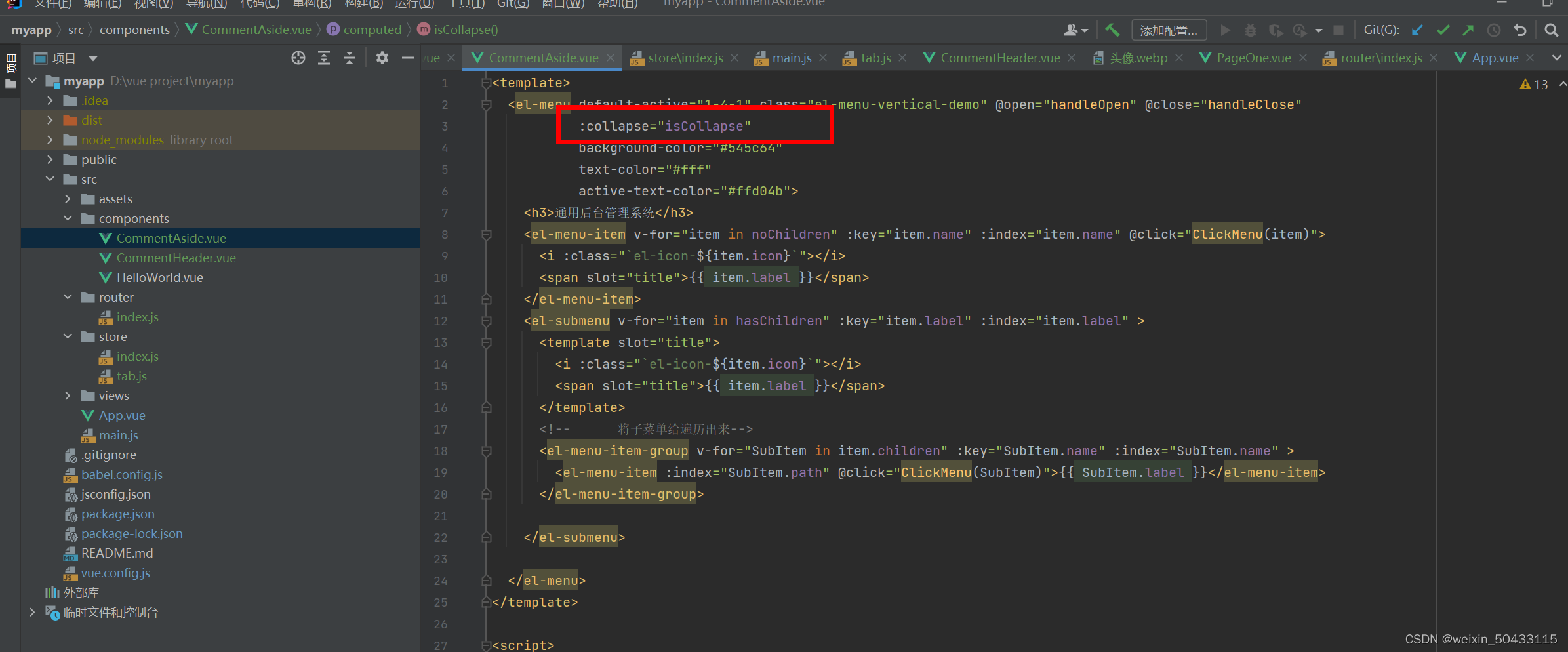Click the Git push arrow icon

coord(1468,30)
